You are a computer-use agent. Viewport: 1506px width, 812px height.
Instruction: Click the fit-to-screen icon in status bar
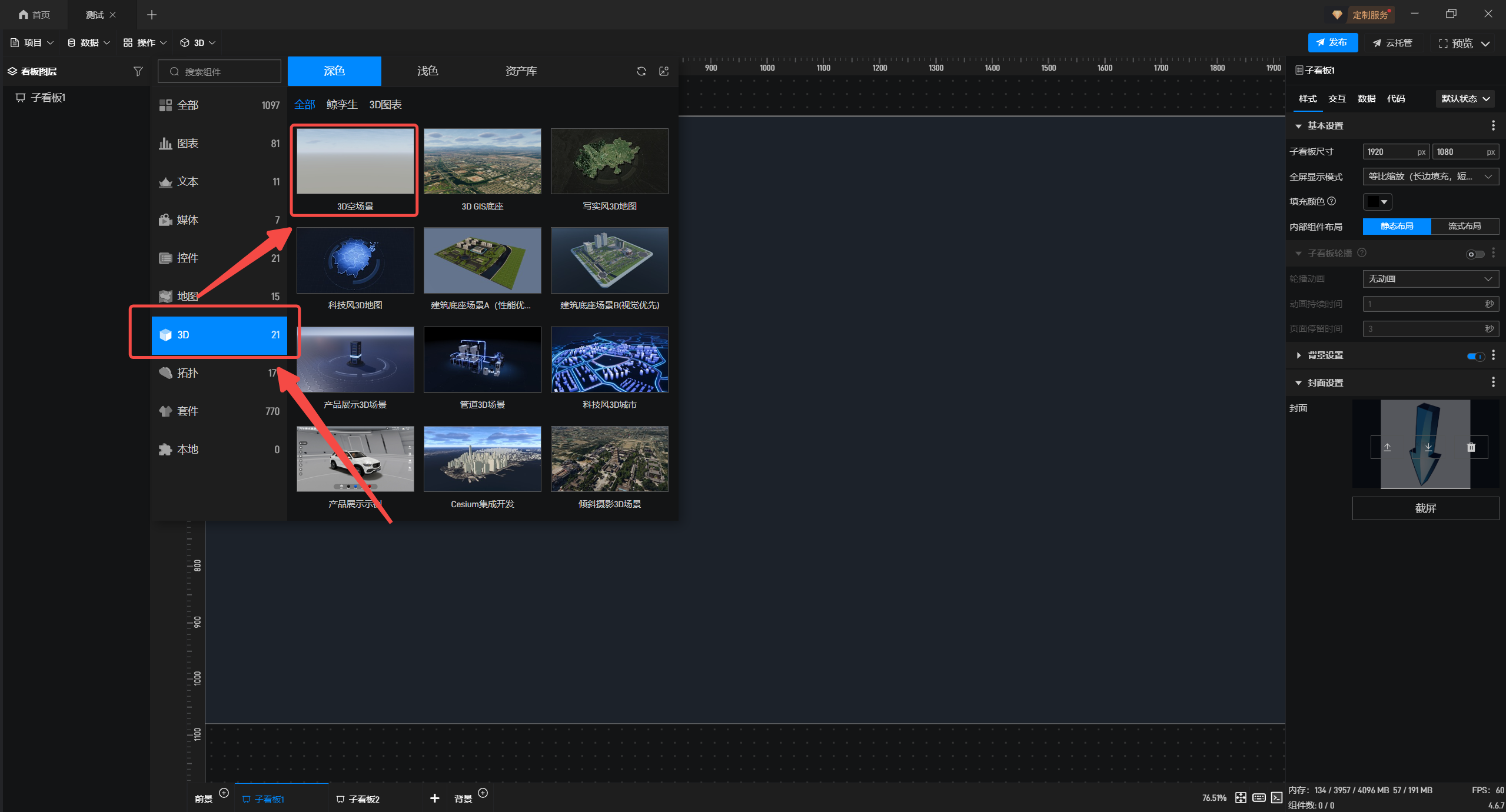coord(1241,797)
